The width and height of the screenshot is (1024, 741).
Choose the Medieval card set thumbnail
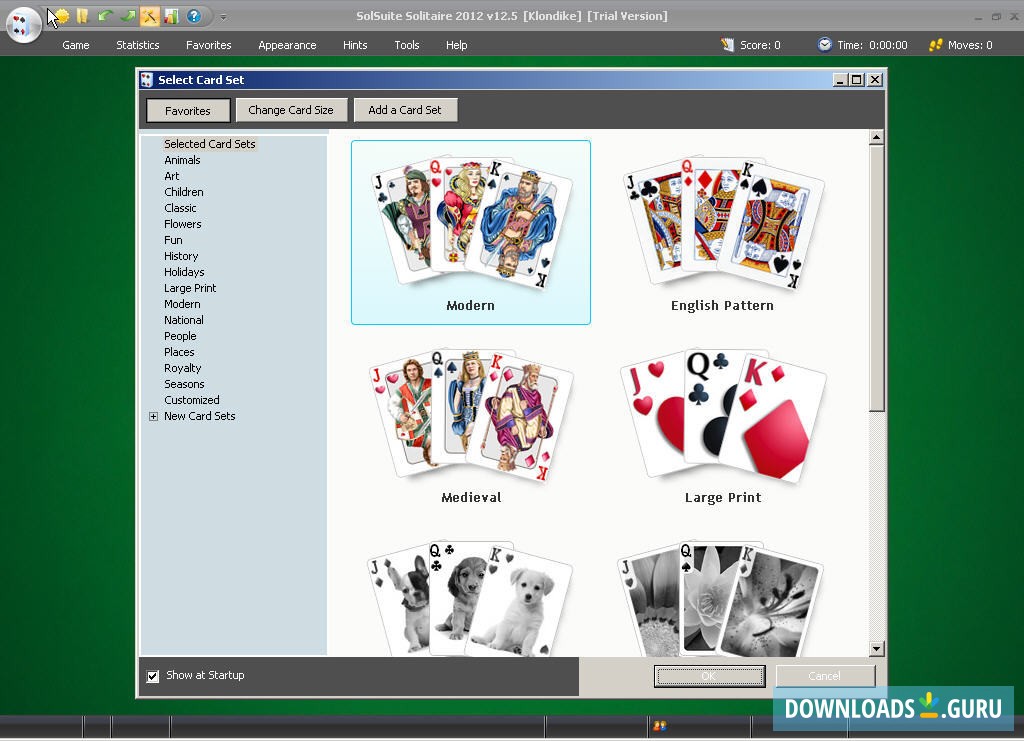(471, 426)
